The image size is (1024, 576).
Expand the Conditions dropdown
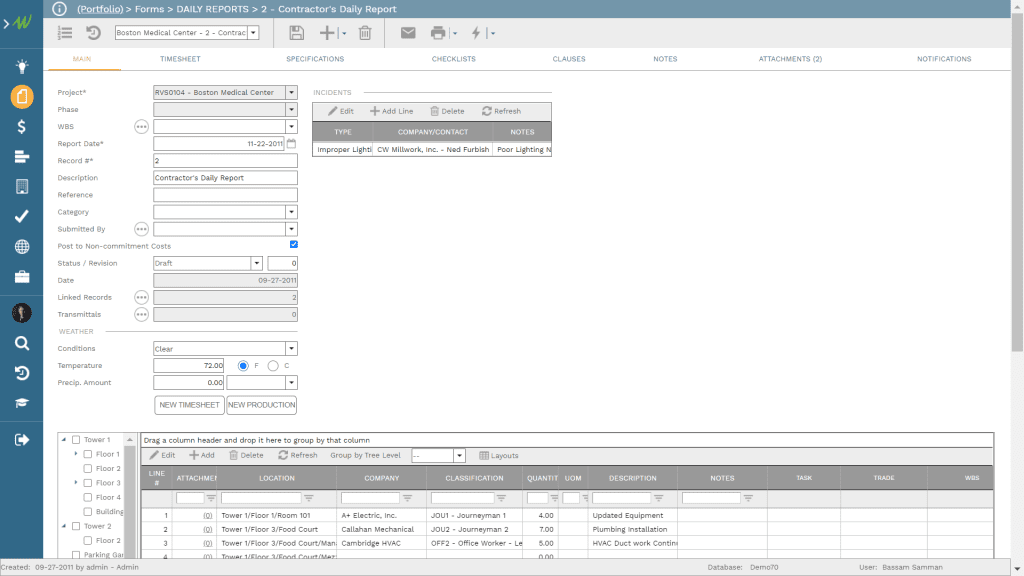pos(291,349)
